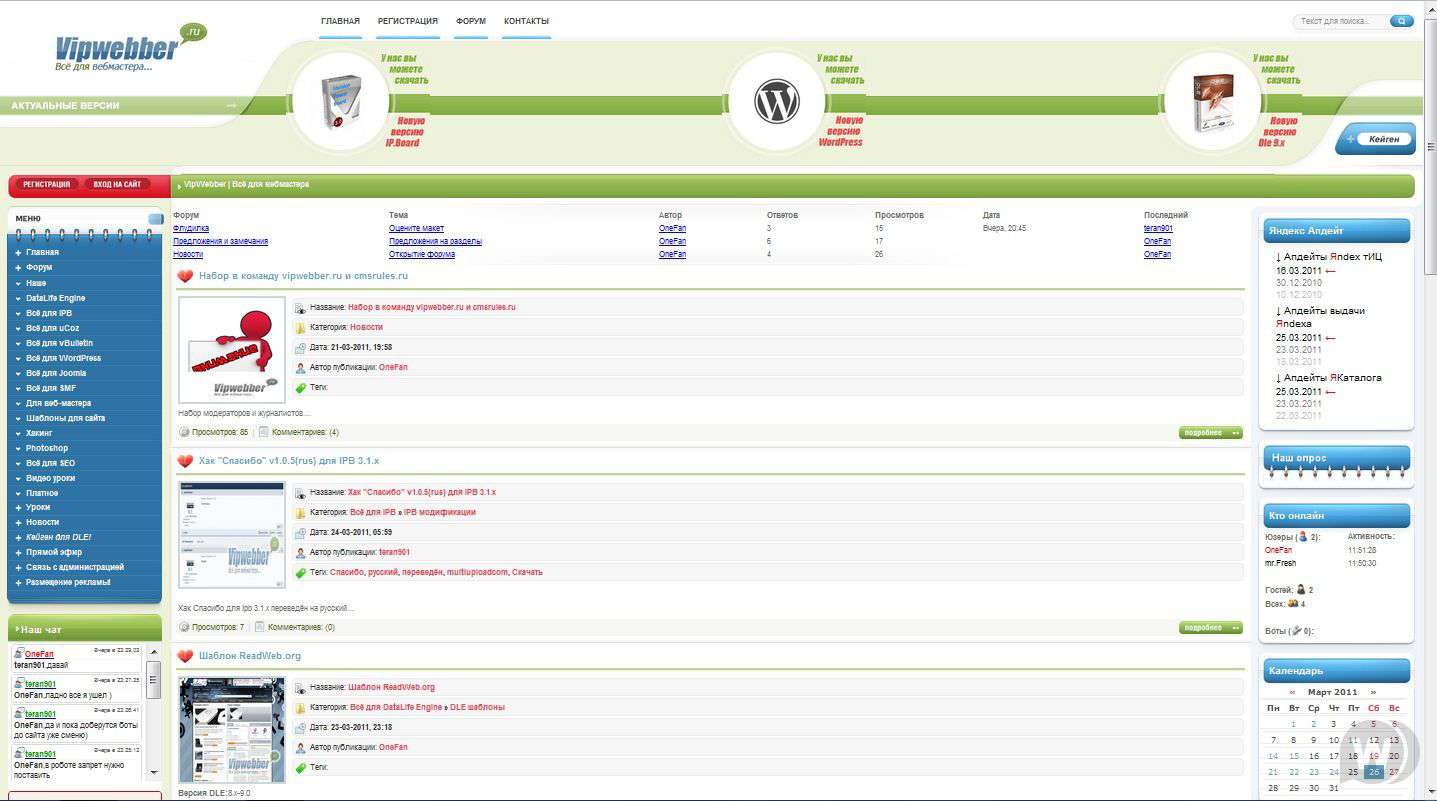Select Photoshop in sidebar menu
Screen dimensions: 1437x801
point(47,448)
